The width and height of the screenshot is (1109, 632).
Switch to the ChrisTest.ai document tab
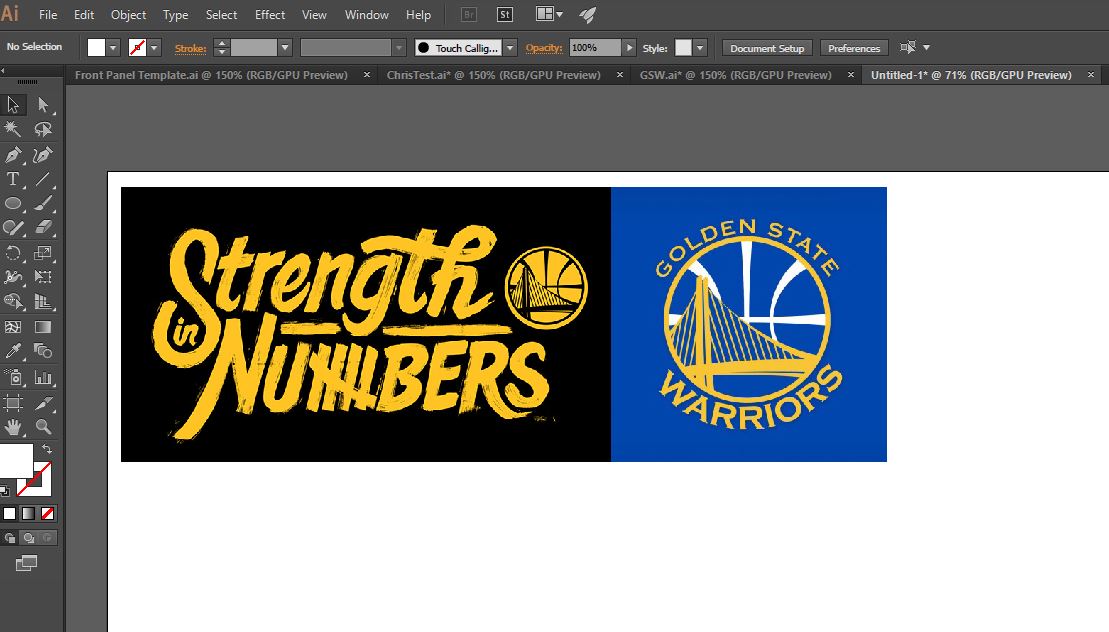click(x=494, y=75)
